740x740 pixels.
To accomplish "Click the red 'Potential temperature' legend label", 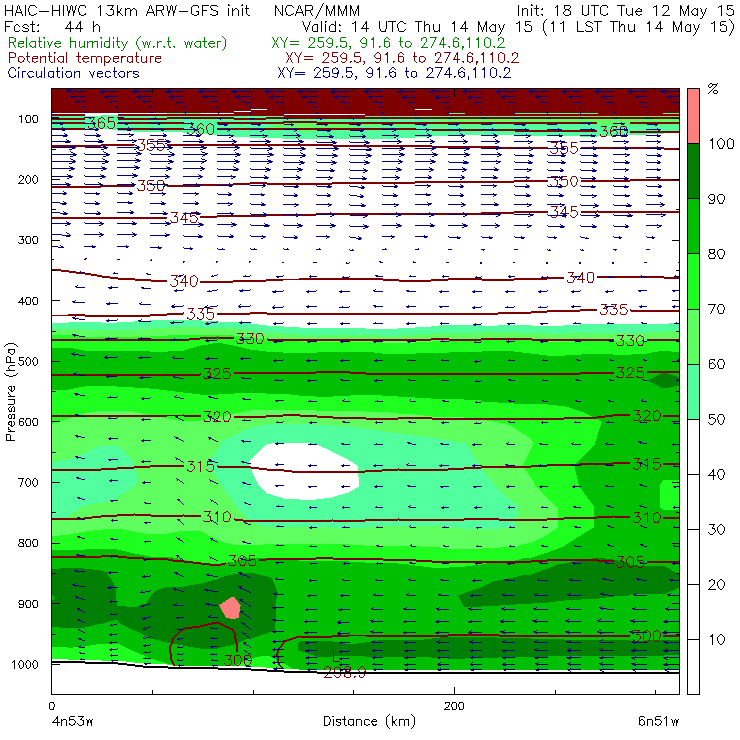I will pos(84,58).
